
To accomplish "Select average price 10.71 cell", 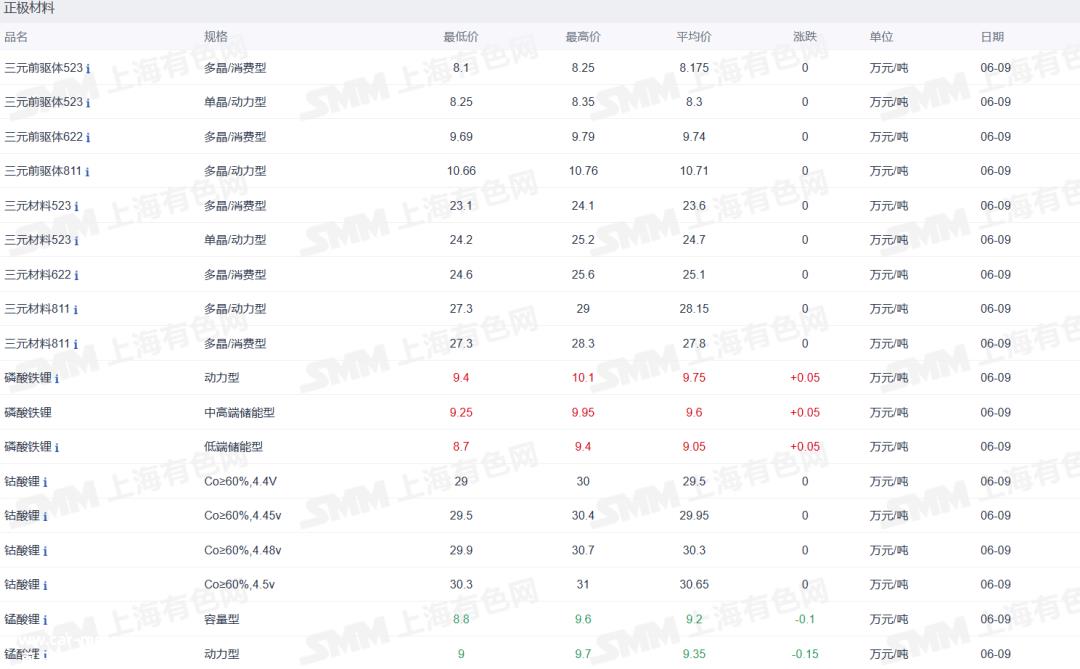I will coord(694,171).
